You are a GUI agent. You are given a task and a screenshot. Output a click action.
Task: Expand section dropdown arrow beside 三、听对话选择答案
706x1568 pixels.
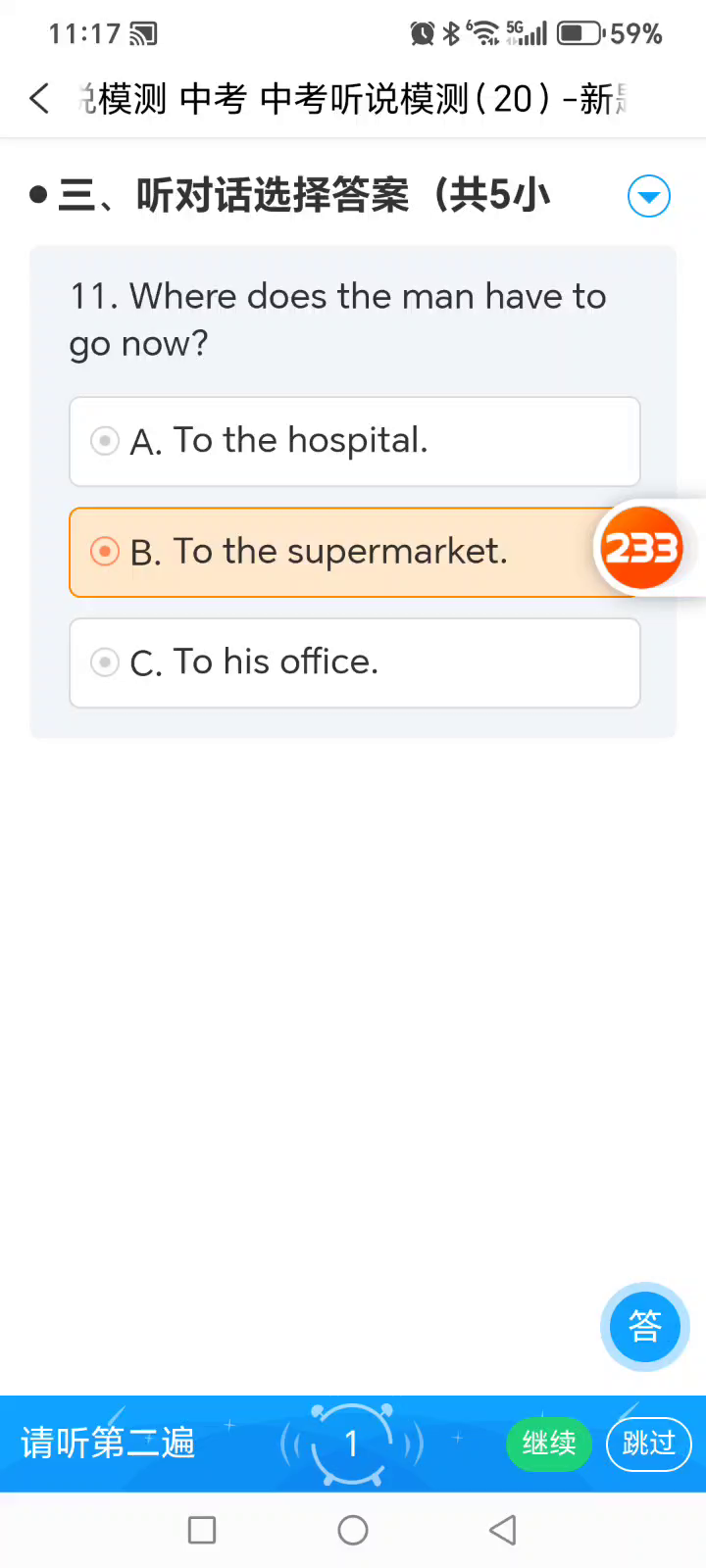coord(648,196)
